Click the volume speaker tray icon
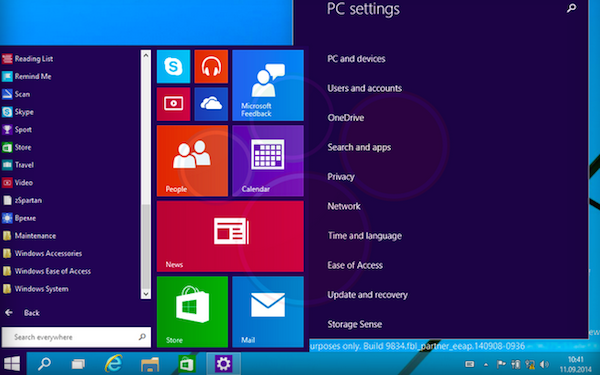This screenshot has height=375, width=600. click(544, 364)
